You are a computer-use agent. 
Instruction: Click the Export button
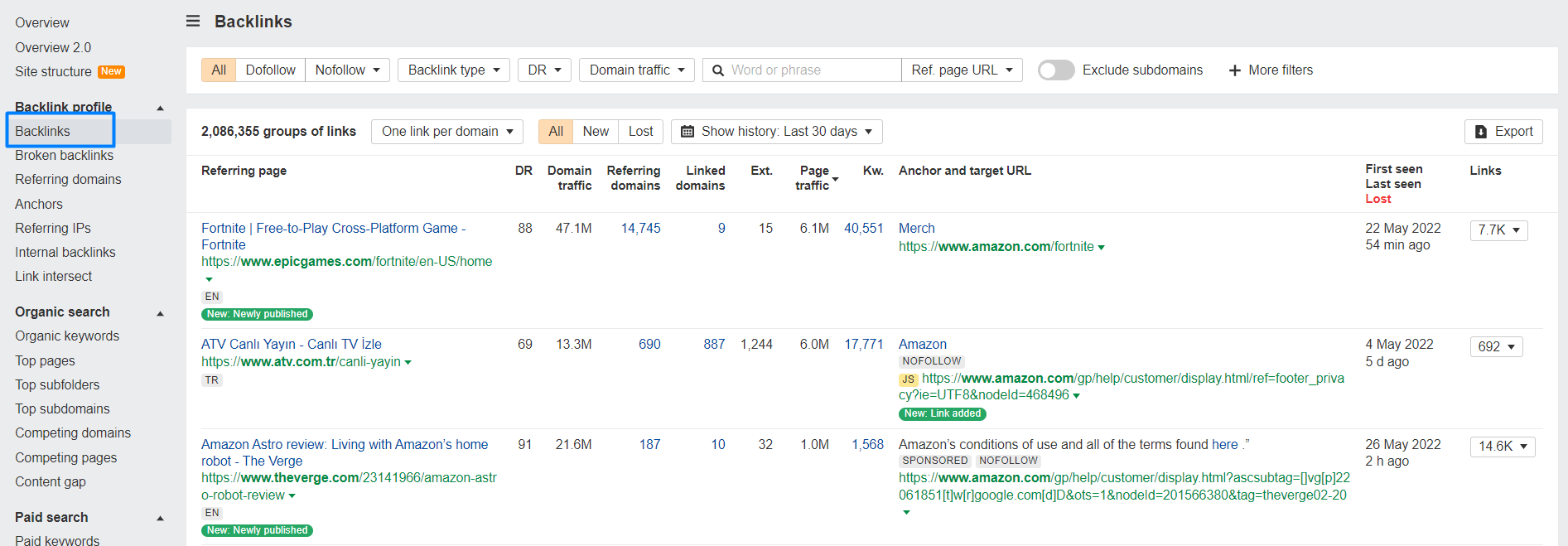point(1503,132)
